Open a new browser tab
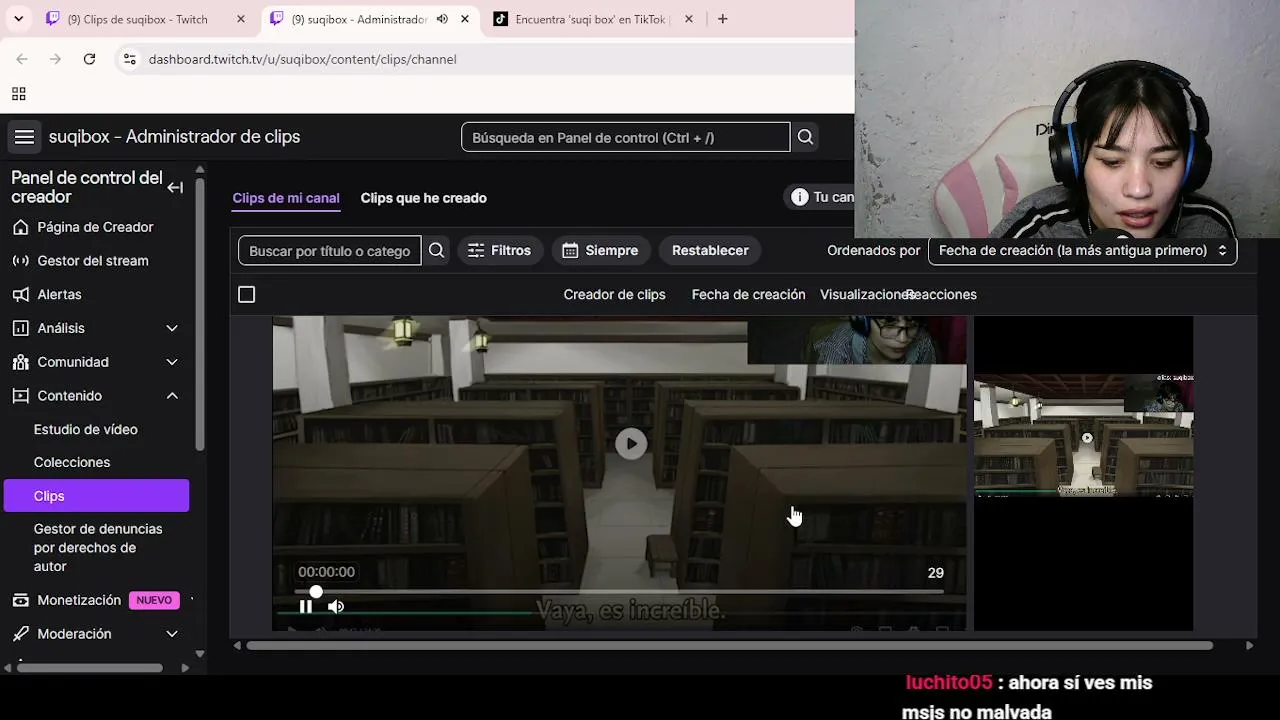Viewport: 1280px width, 720px height. click(x=722, y=19)
